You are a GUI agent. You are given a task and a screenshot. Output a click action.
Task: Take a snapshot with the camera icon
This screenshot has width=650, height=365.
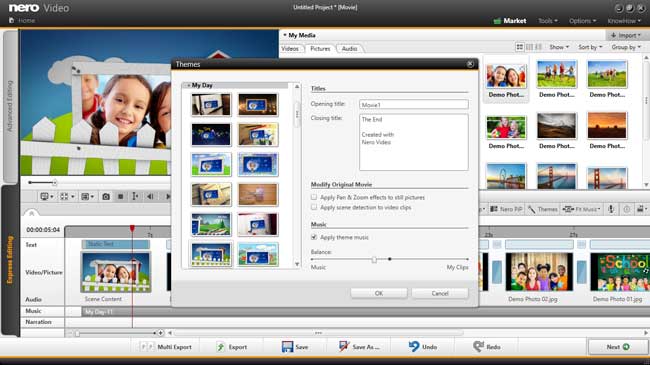click(106, 196)
